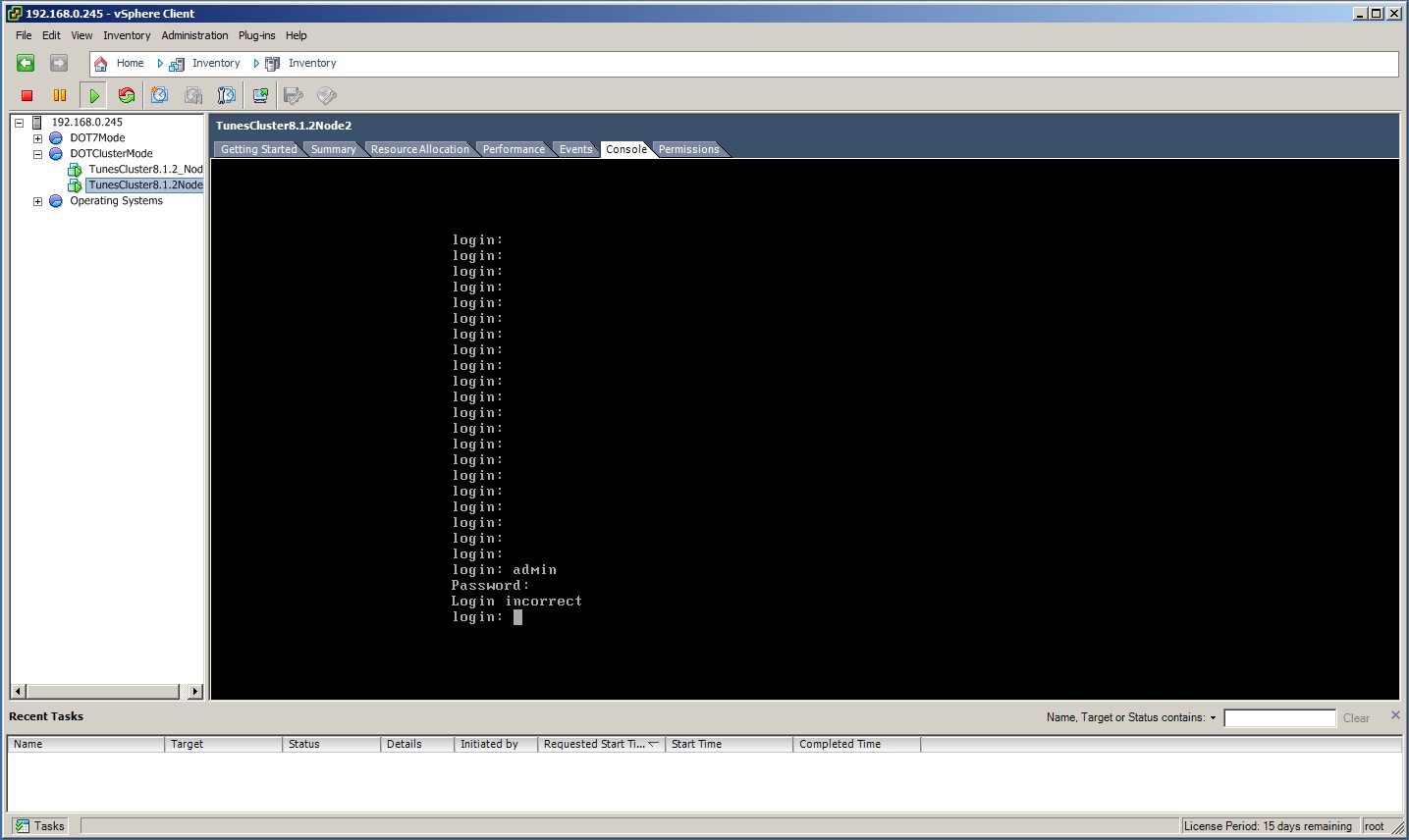
Task: Open the Name, Target or Status filter dropdown
Action: pos(1213,718)
